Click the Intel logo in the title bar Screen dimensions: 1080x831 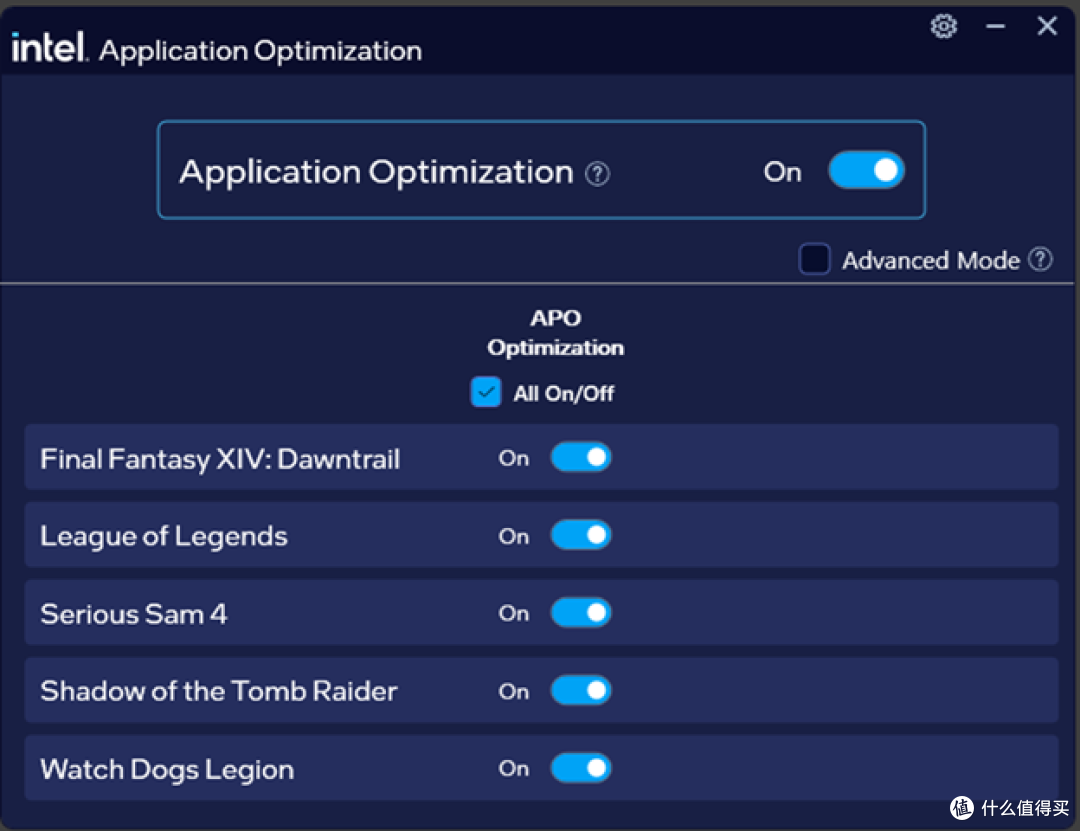click(50, 47)
